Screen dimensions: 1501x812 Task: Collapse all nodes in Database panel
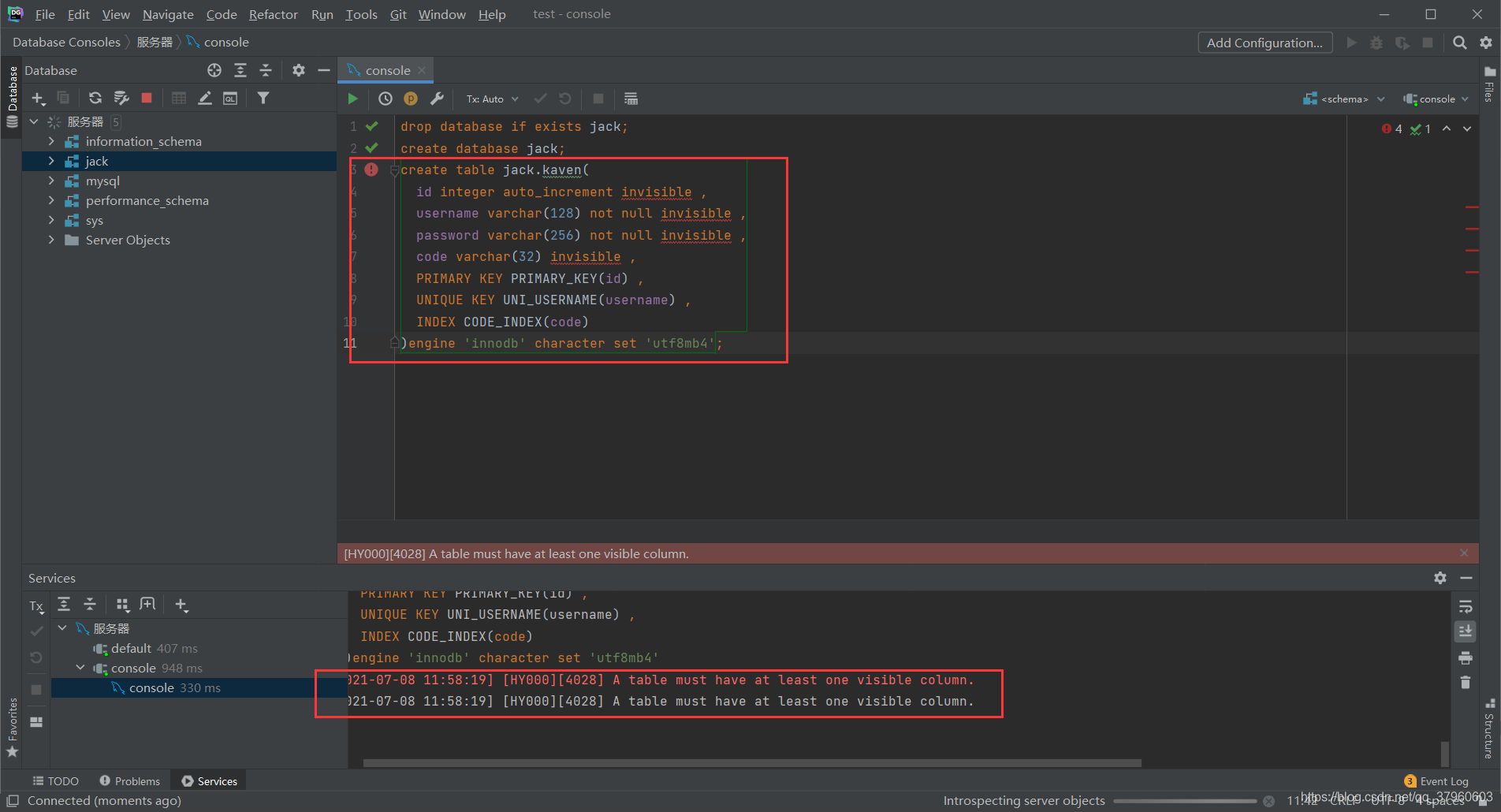point(266,70)
